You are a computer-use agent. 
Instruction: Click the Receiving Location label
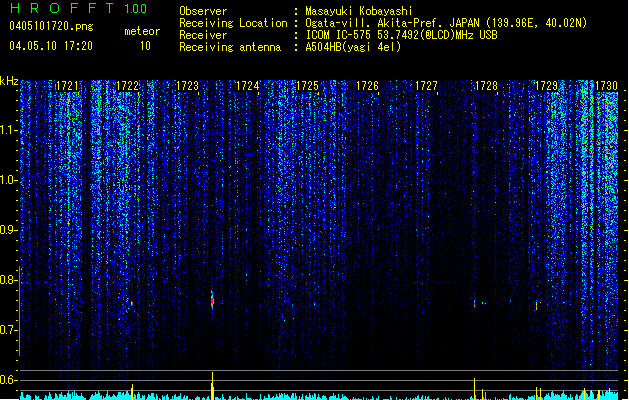pos(233,23)
